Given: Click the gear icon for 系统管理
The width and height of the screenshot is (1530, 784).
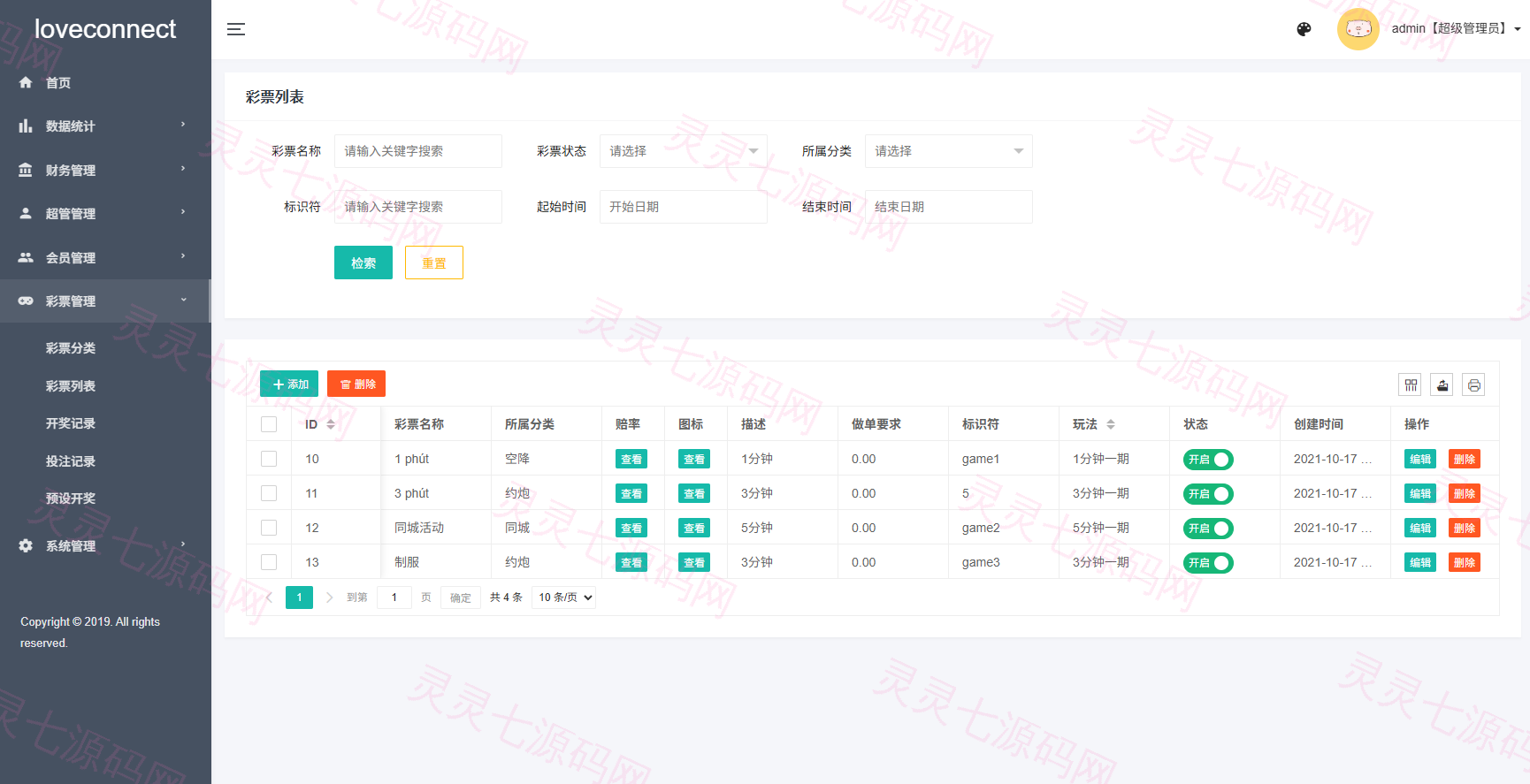Looking at the screenshot, I should [x=26, y=545].
